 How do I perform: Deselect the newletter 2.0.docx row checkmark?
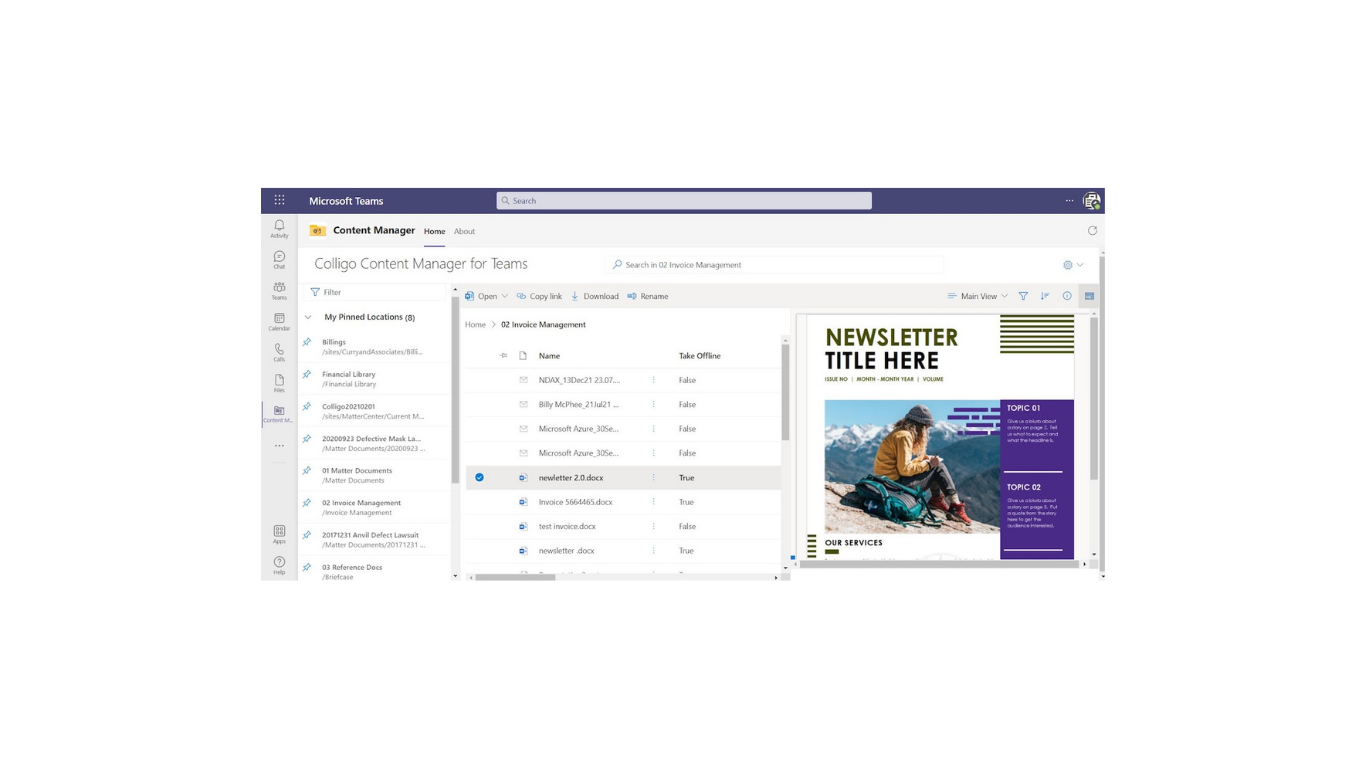pyautogui.click(x=479, y=478)
